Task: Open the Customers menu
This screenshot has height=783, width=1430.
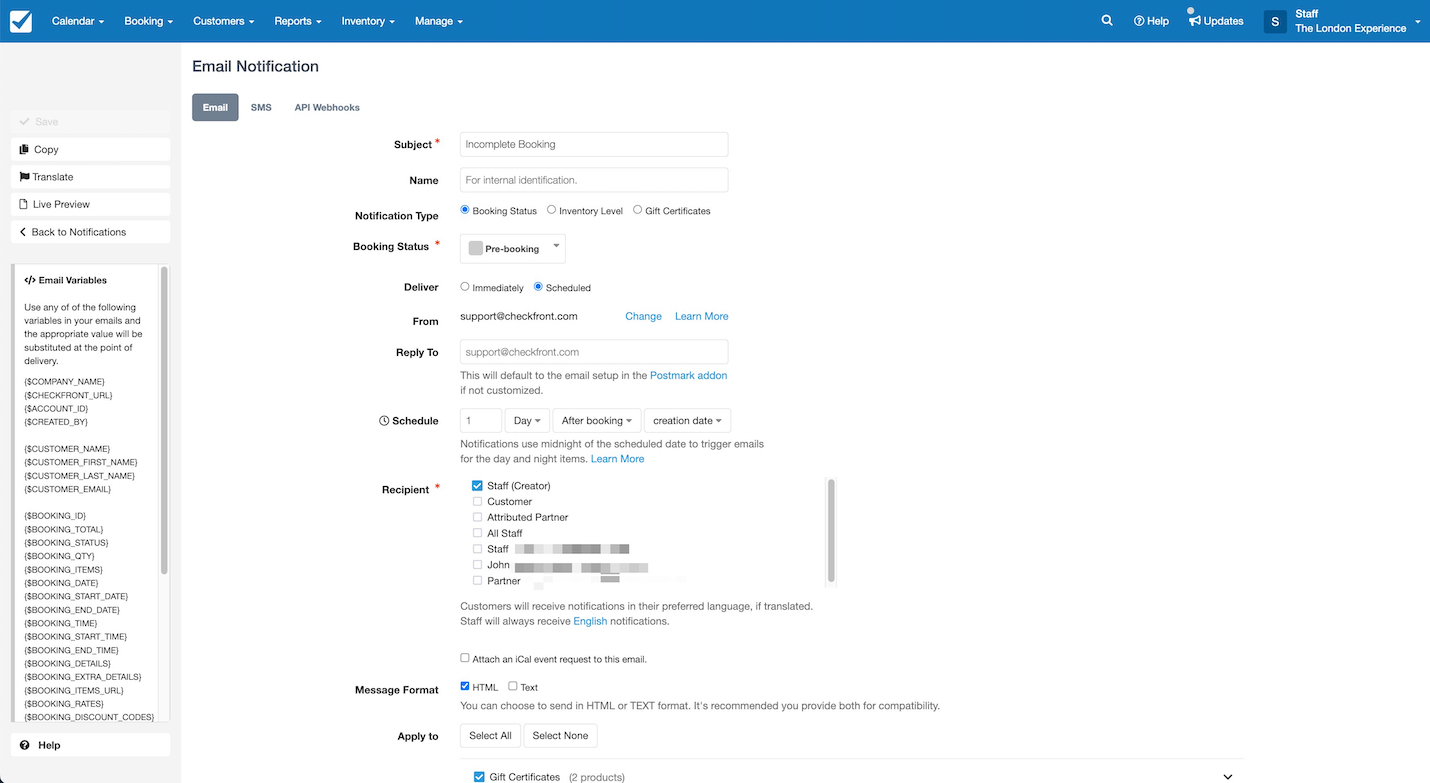Action: click(223, 21)
